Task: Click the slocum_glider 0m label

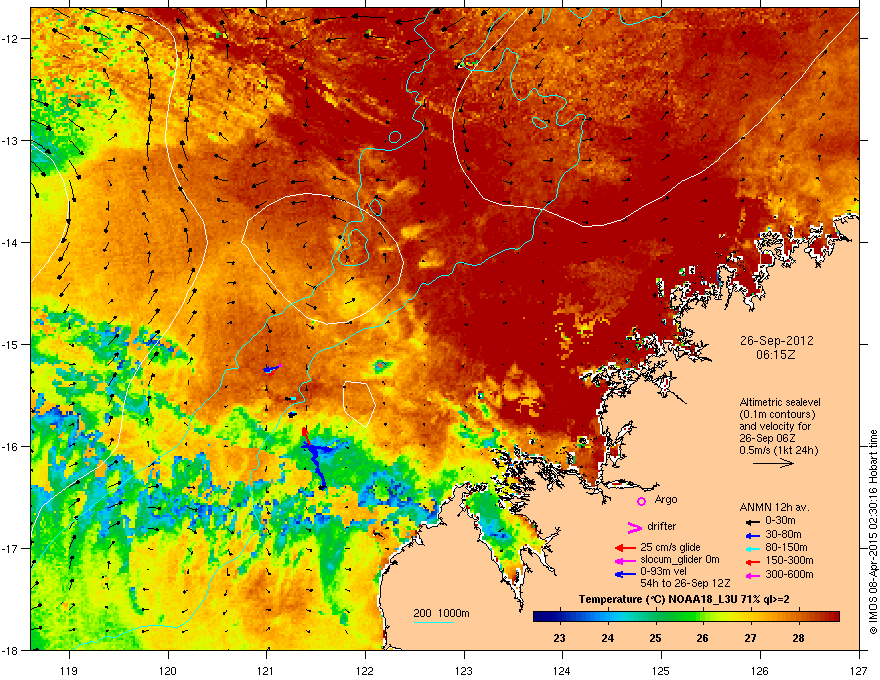Action: click(680, 560)
